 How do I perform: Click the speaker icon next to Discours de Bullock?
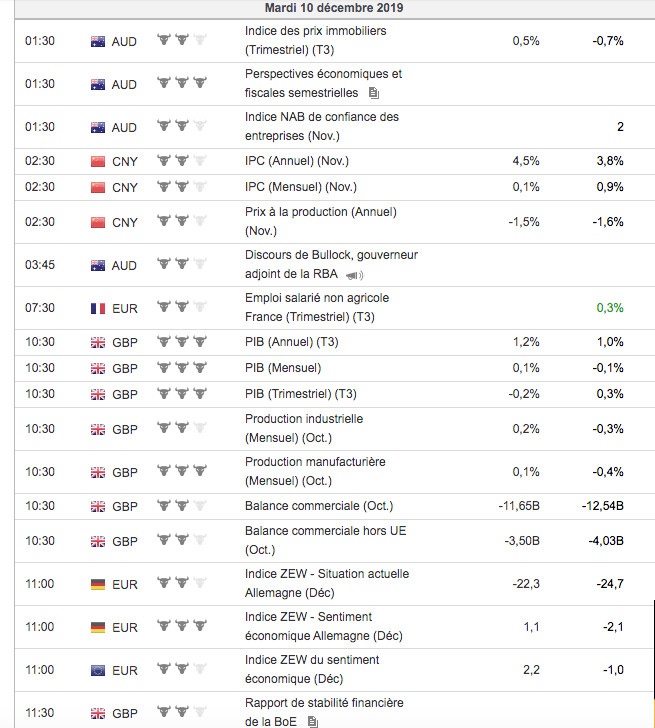click(354, 275)
